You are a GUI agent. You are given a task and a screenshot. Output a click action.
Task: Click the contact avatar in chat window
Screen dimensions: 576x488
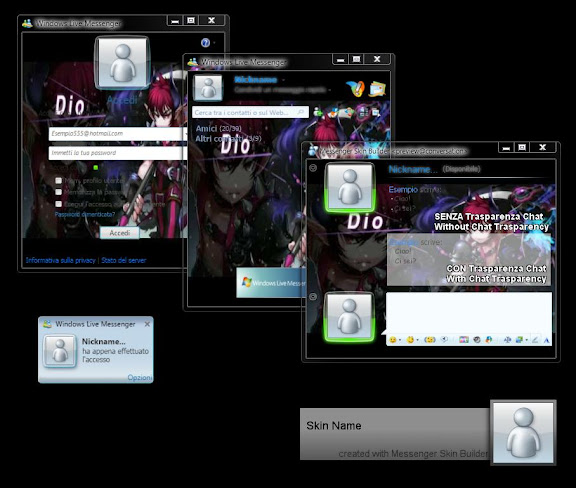click(x=350, y=187)
